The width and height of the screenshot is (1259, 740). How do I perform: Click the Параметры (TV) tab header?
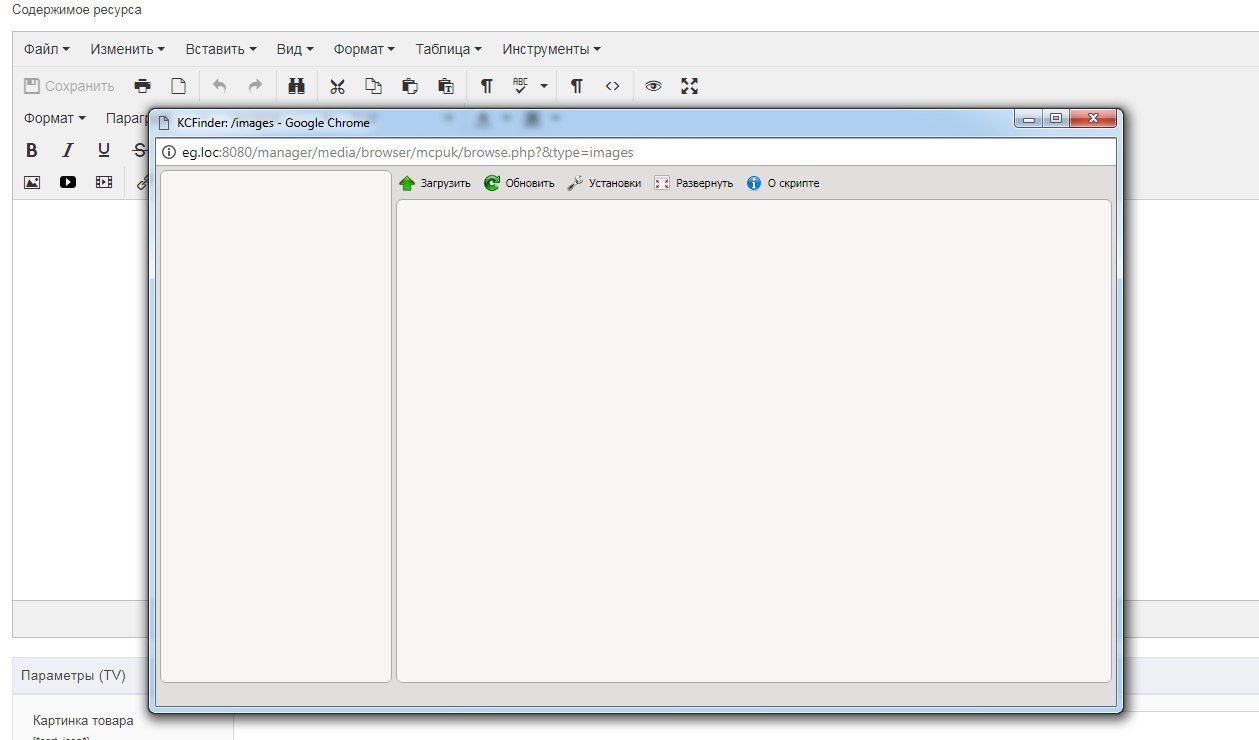tap(73, 675)
